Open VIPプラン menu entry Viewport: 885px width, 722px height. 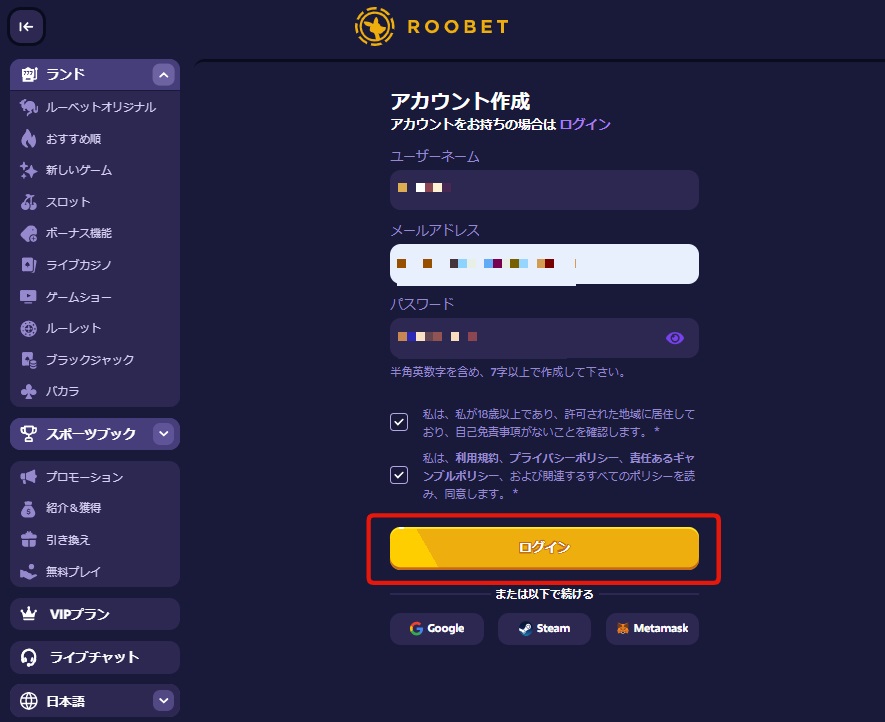pos(95,614)
